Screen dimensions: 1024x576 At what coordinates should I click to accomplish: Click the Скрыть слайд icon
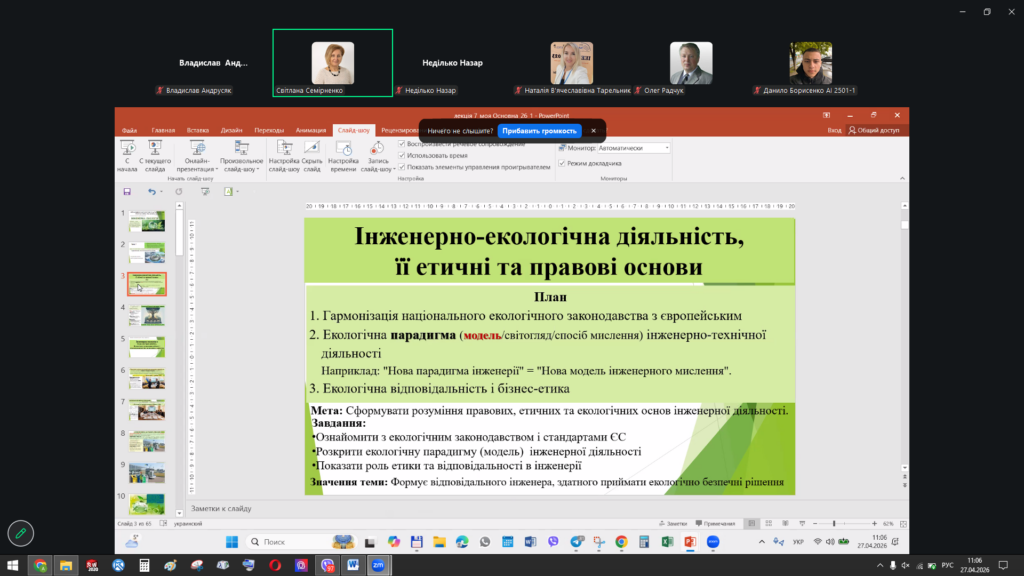tap(312, 155)
